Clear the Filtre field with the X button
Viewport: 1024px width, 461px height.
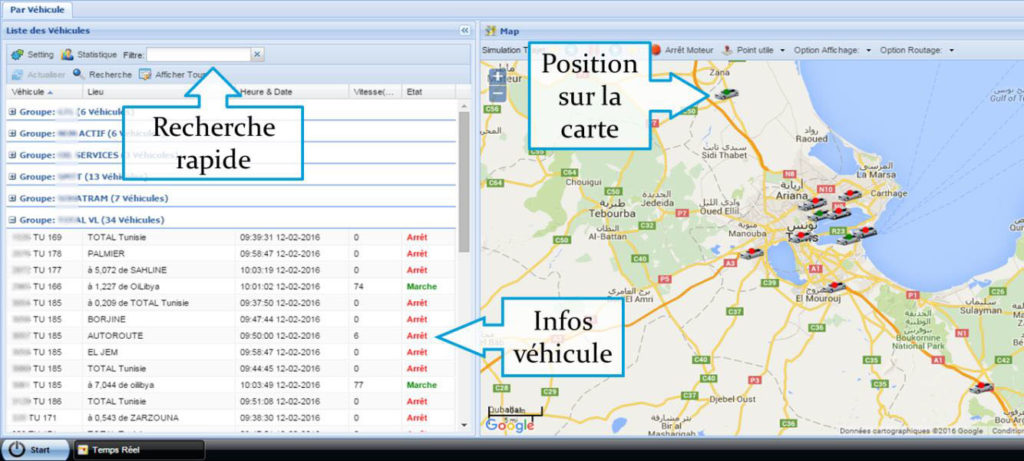tap(257, 54)
